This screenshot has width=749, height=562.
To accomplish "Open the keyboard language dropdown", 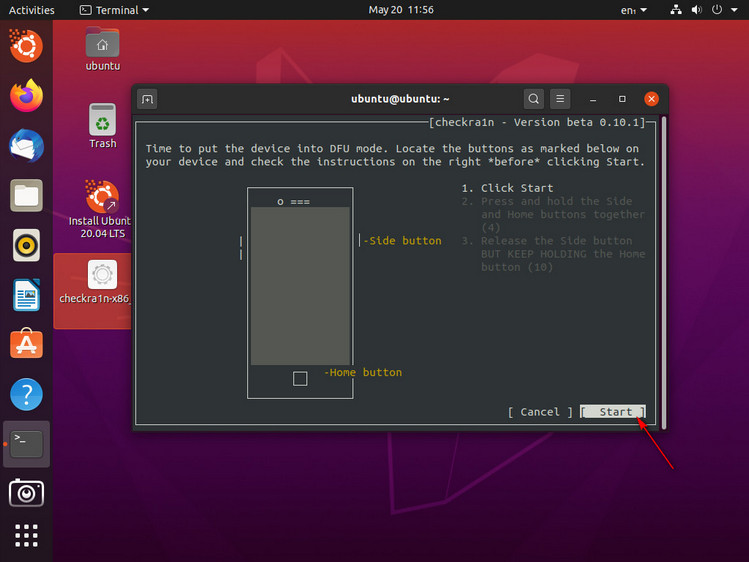I will coord(633,10).
